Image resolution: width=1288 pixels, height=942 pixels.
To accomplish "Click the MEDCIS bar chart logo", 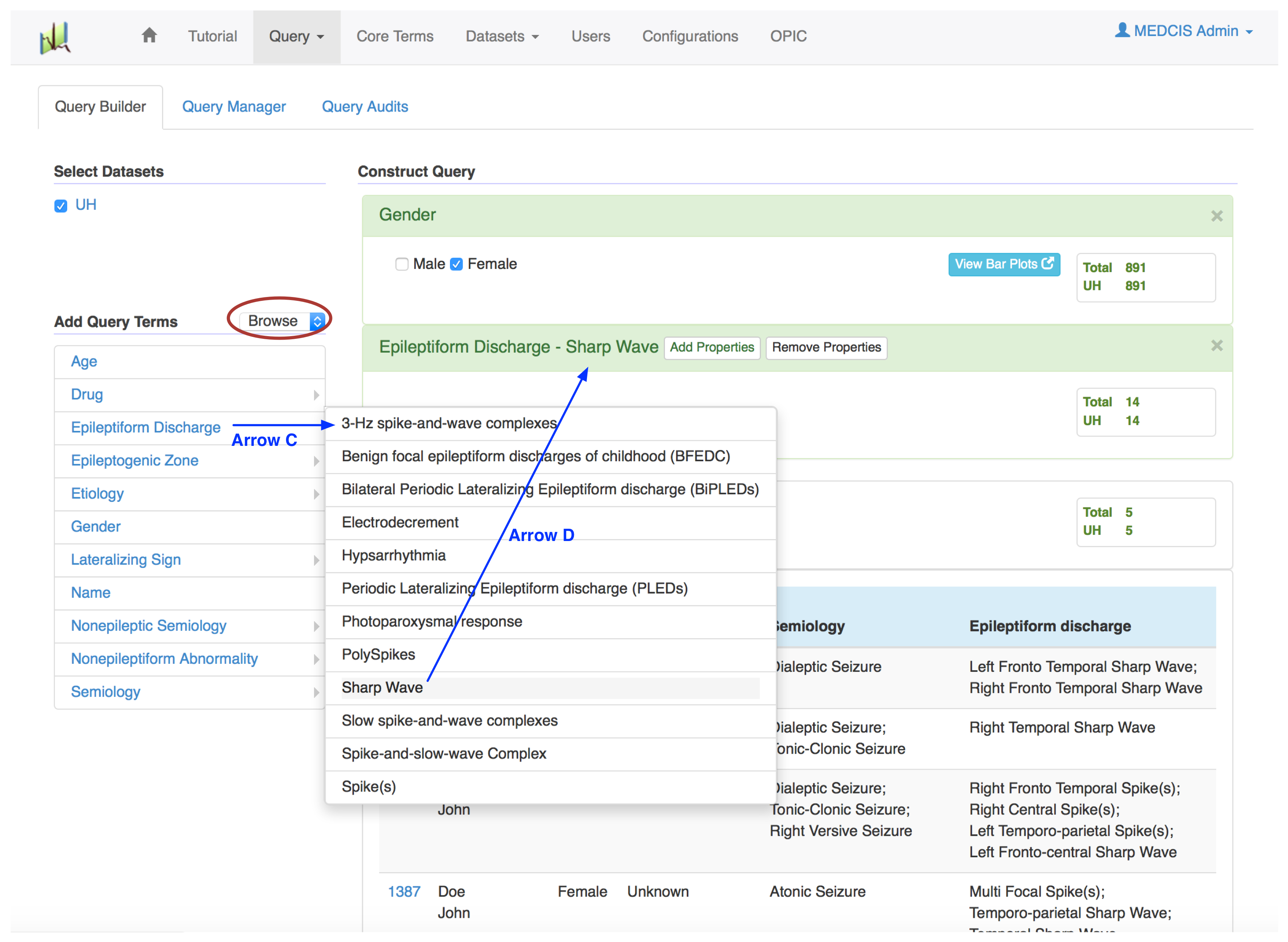I will tap(55, 38).
